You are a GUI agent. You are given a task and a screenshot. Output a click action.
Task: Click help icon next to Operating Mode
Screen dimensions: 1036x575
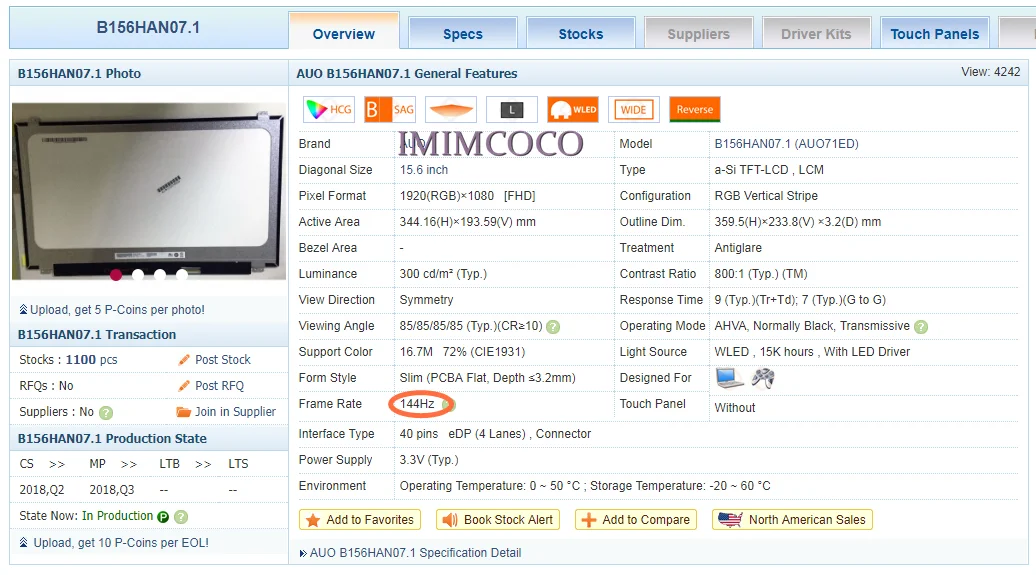(921, 326)
